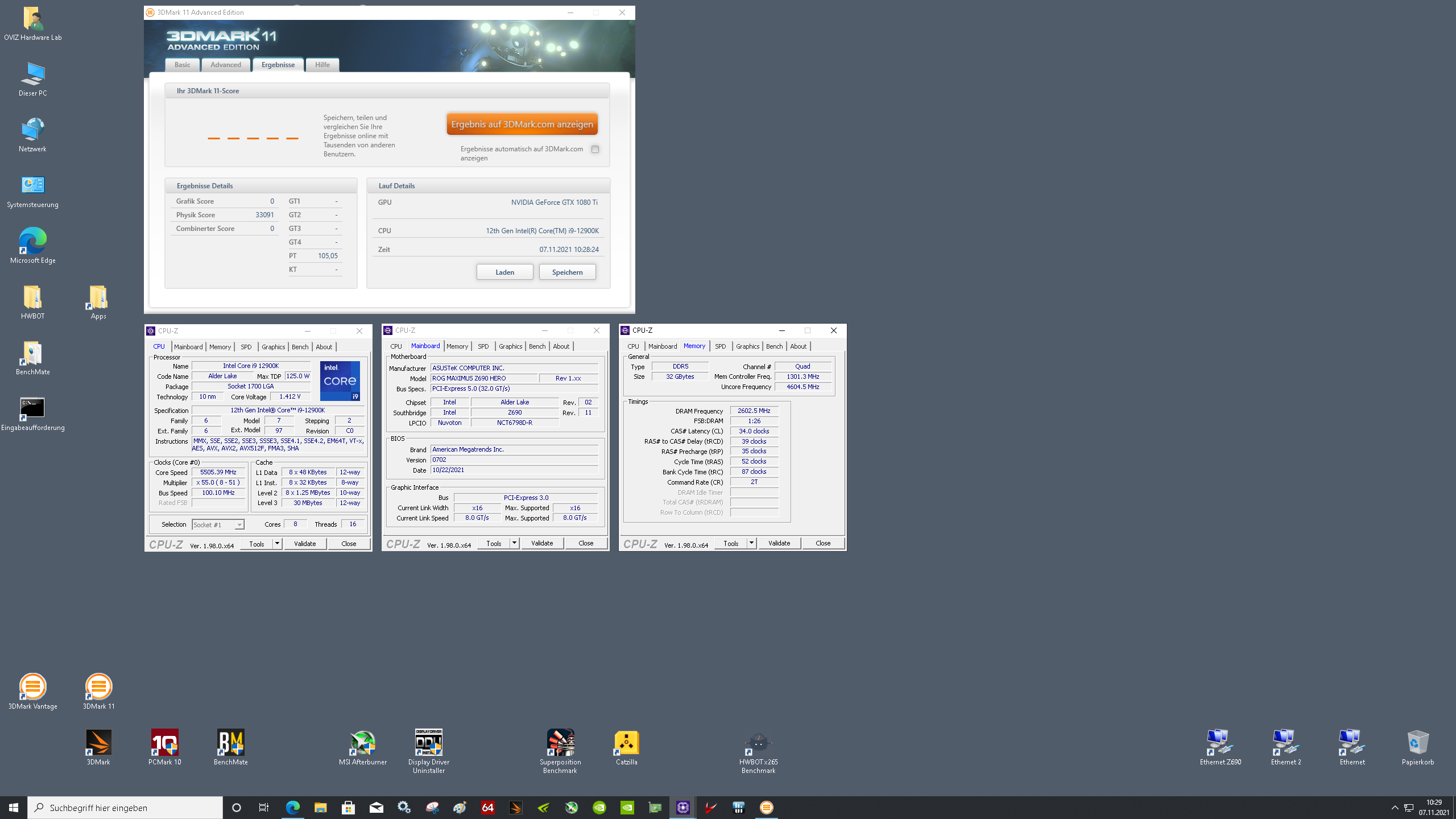Launch PCMark 10 from the desktop
The width and height of the screenshot is (1456, 819).
(164, 747)
